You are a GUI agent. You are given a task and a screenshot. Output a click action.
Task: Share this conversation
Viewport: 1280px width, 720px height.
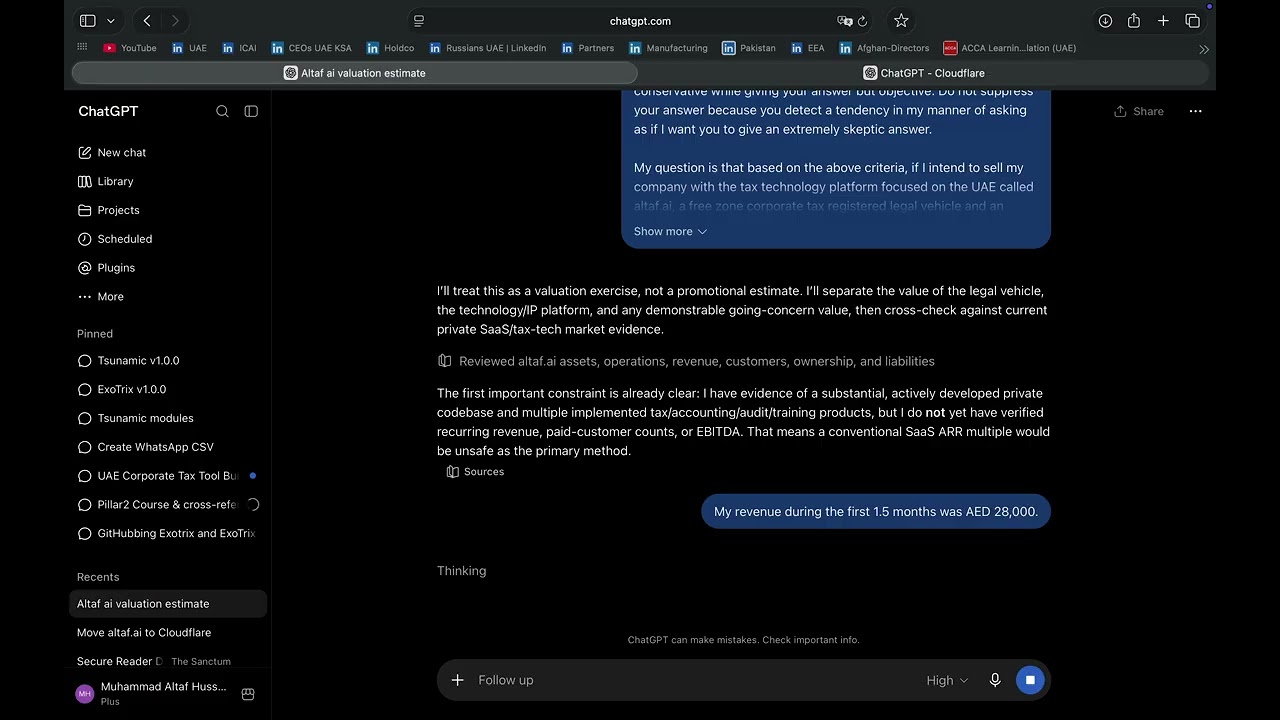[x=1139, y=111]
